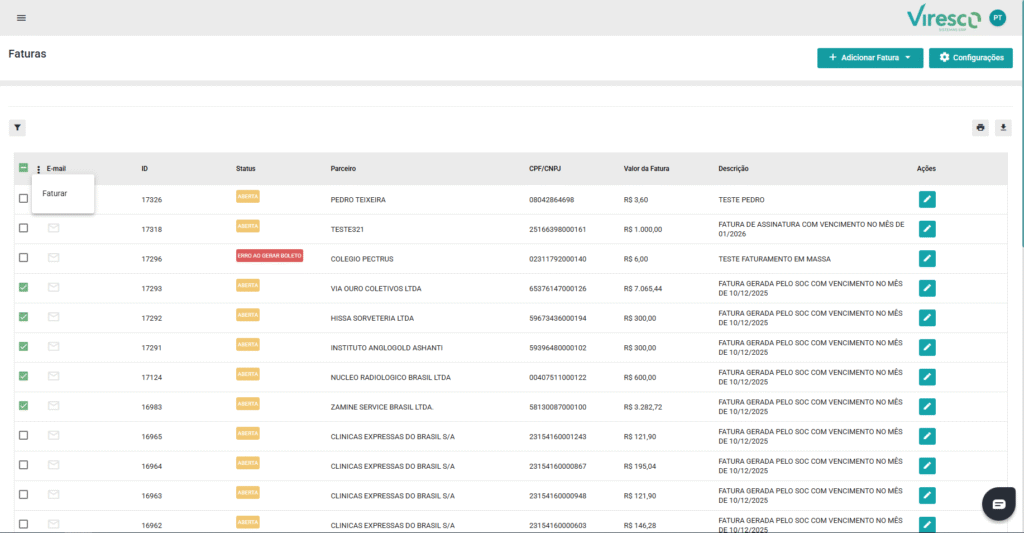
Task: Toggle the select-all header checkbox
Action: [x=23, y=168]
